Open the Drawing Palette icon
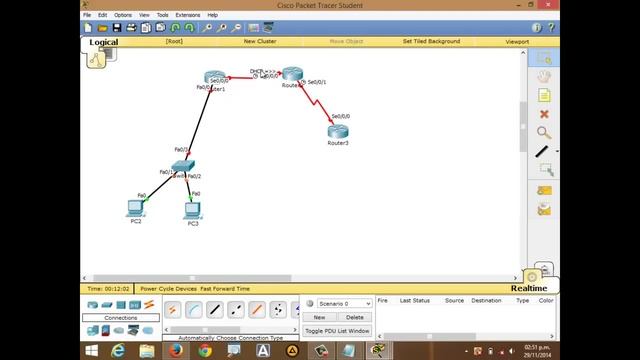The width and height of the screenshot is (640, 360). pyautogui.click(x=253, y=28)
